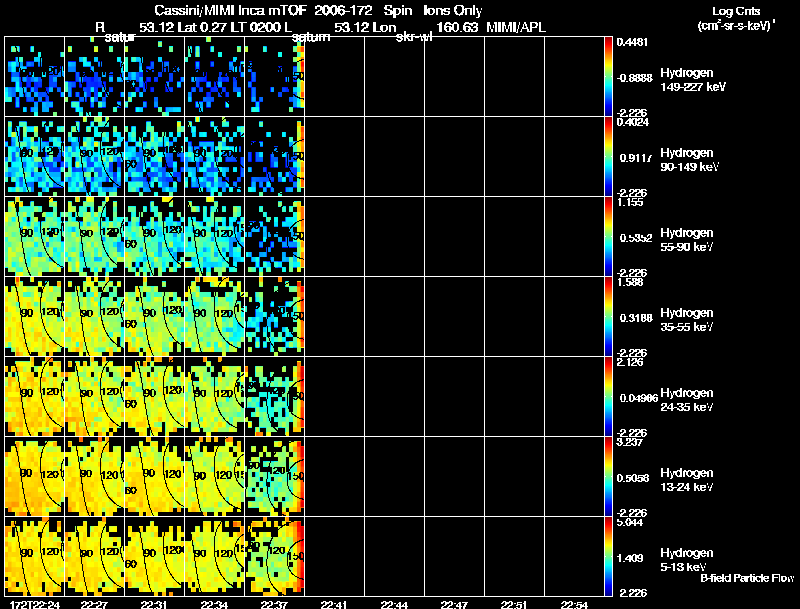
Task: Select the Hydrogen 55-90 keV color scale
Action: [609, 237]
